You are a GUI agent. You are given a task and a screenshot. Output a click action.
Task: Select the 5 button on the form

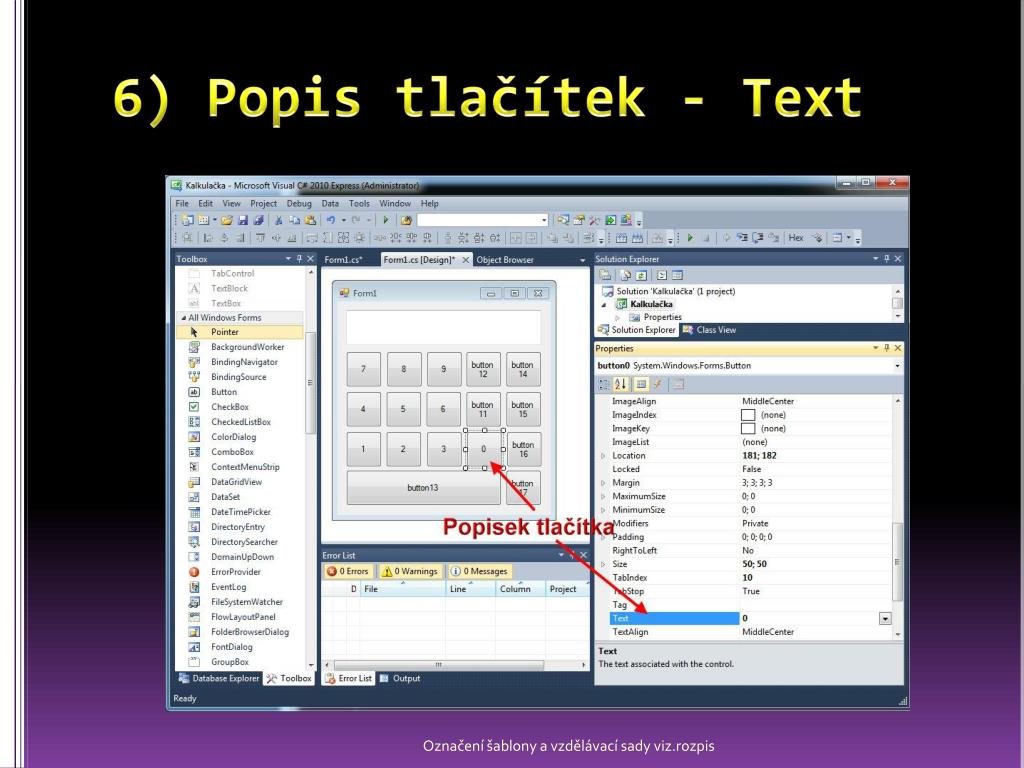(403, 409)
